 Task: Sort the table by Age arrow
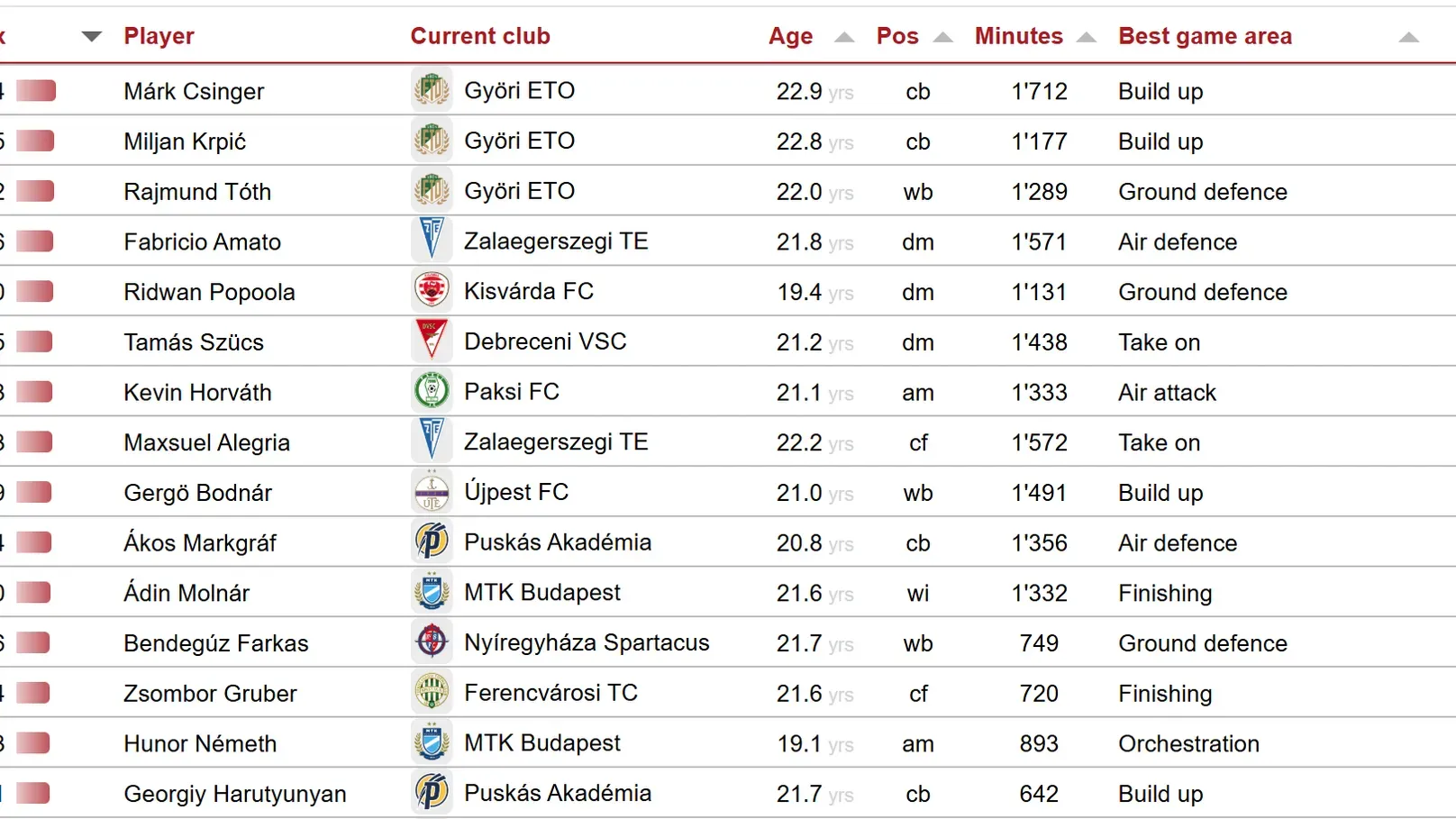[844, 38]
